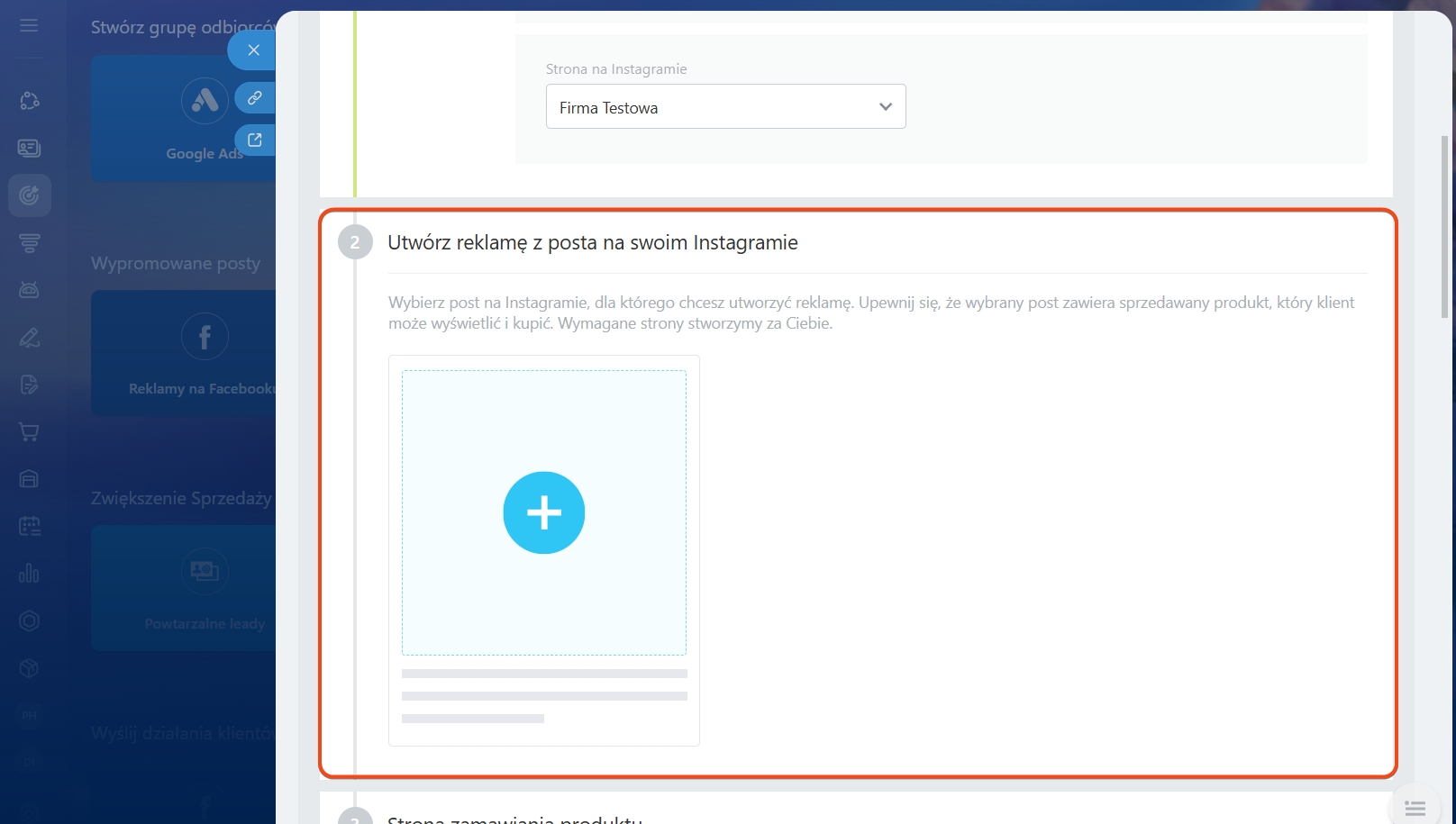Copy the panel link with the chain icon
Image resolution: width=1456 pixels, height=824 pixels.
click(x=255, y=97)
